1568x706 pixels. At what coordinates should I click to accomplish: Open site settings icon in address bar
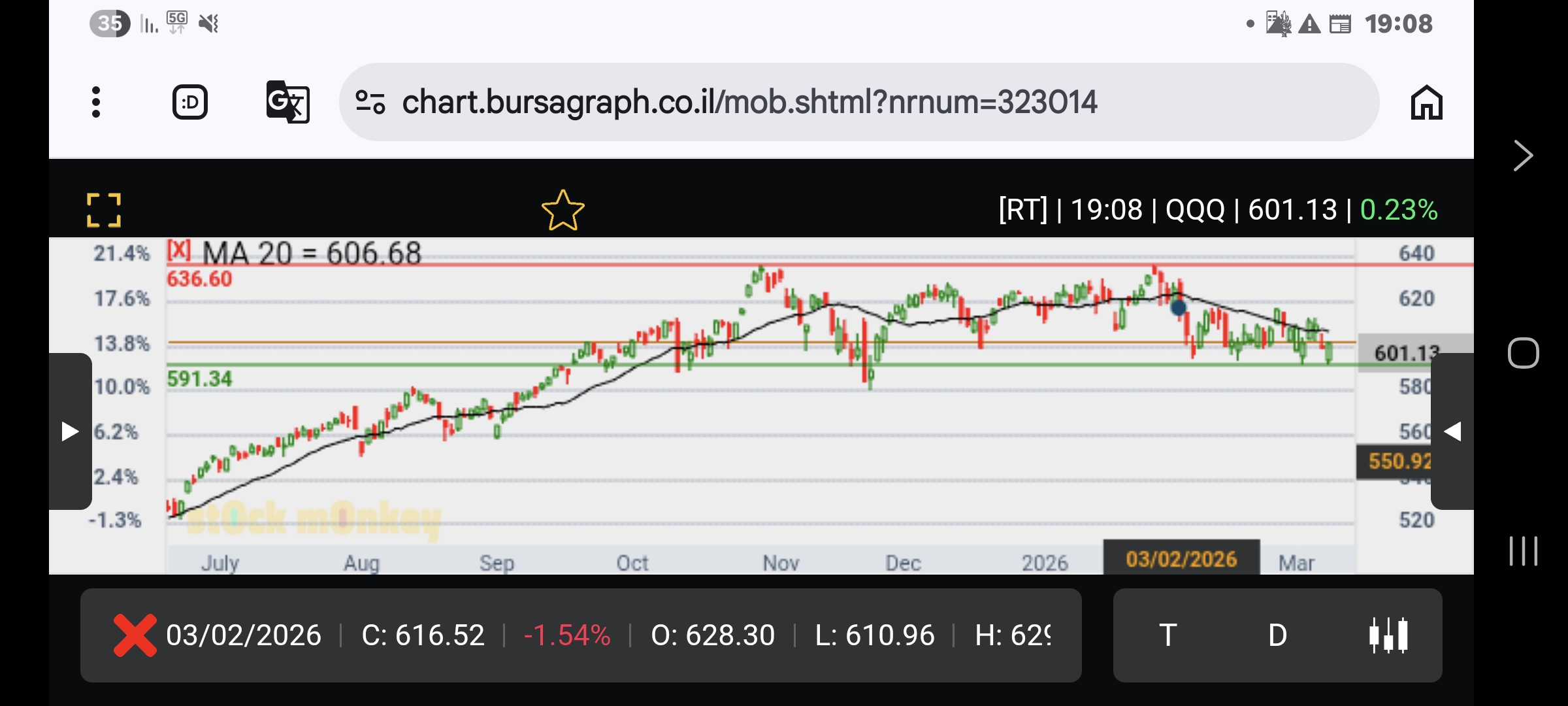tap(370, 102)
